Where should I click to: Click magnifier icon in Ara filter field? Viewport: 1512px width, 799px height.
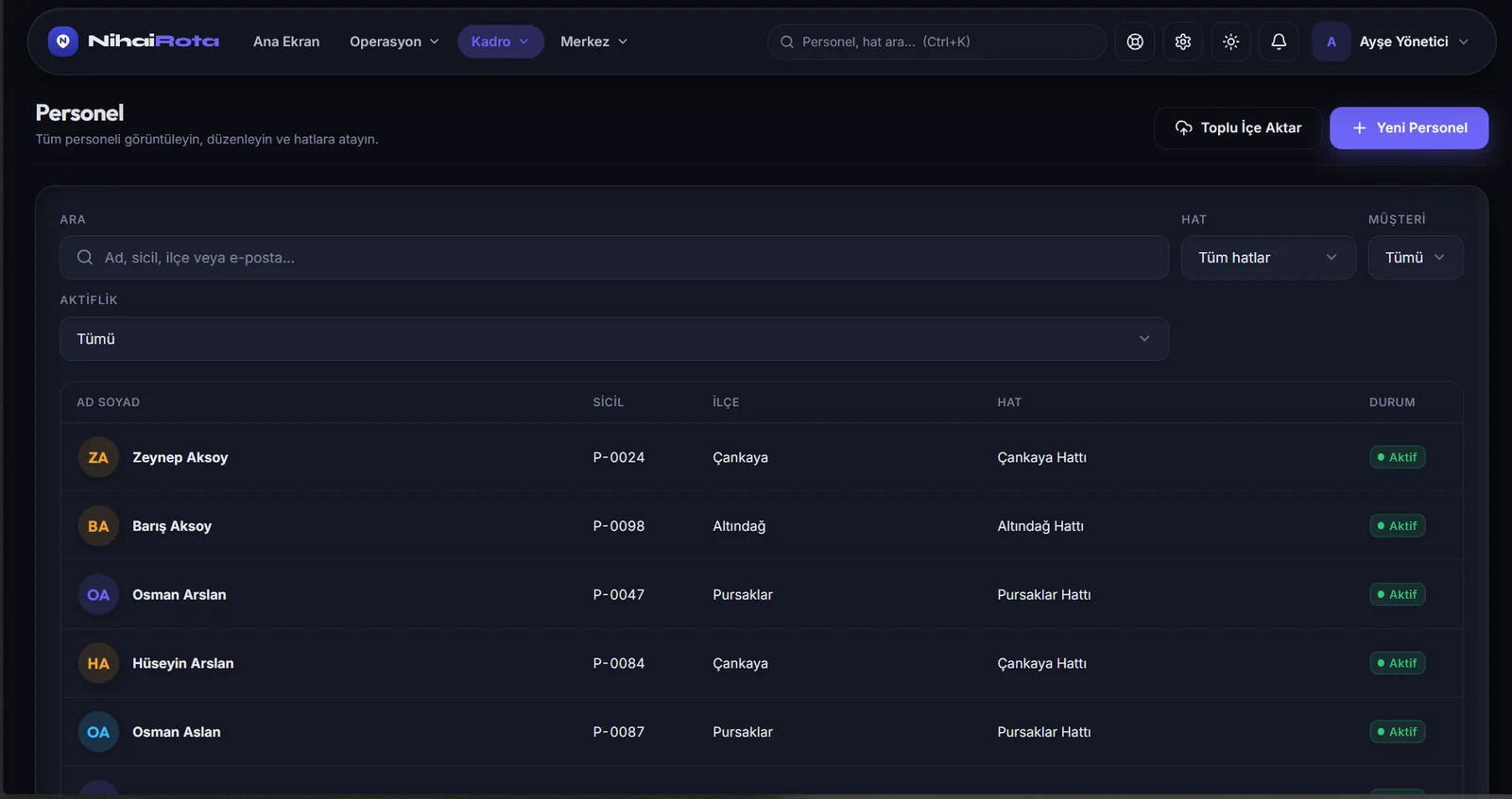coord(85,257)
